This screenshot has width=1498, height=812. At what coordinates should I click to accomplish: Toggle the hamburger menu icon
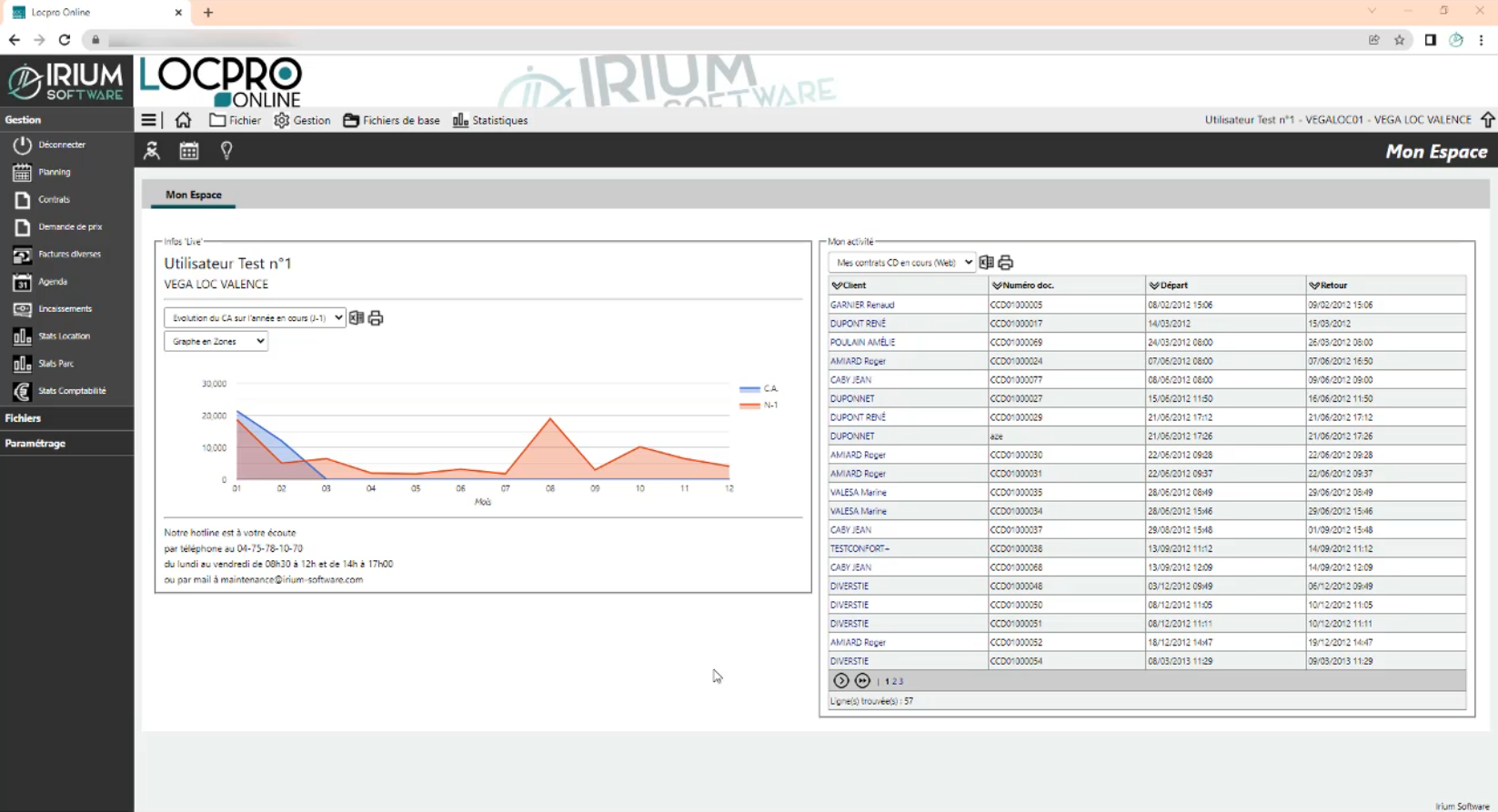pyautogui.click(x=149, y=120)
